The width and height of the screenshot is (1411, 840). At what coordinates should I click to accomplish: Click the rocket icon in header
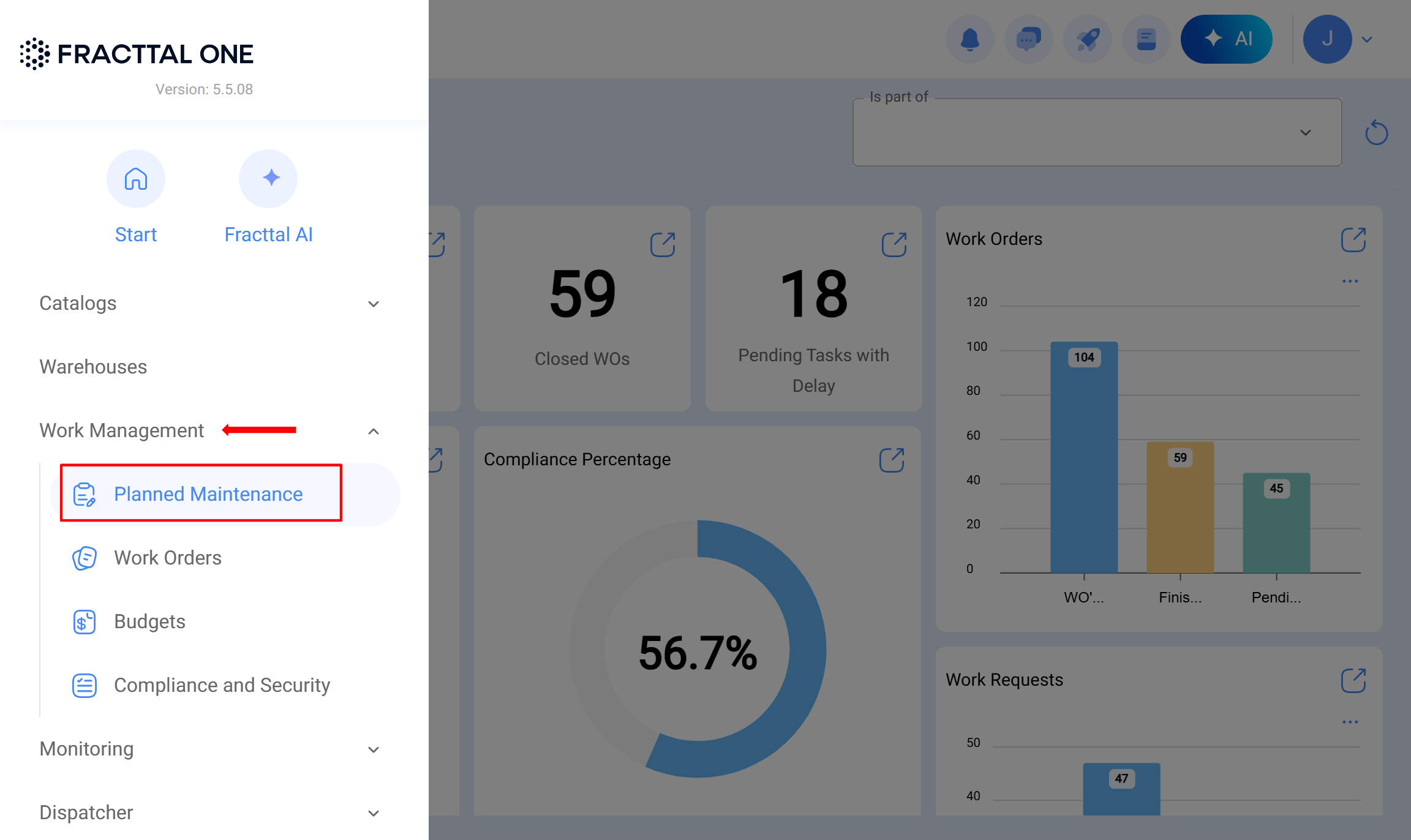point(1088,39)
